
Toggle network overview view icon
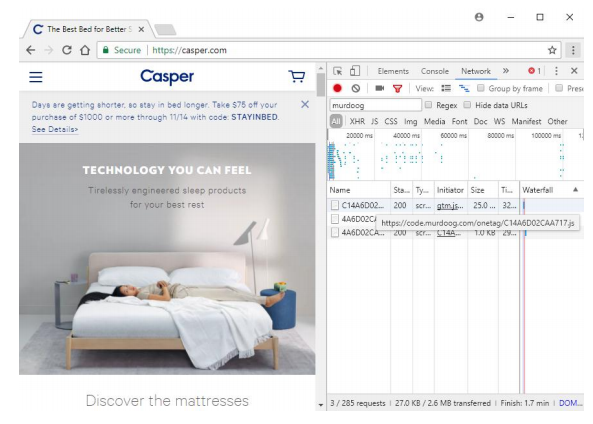click(464, 89)
